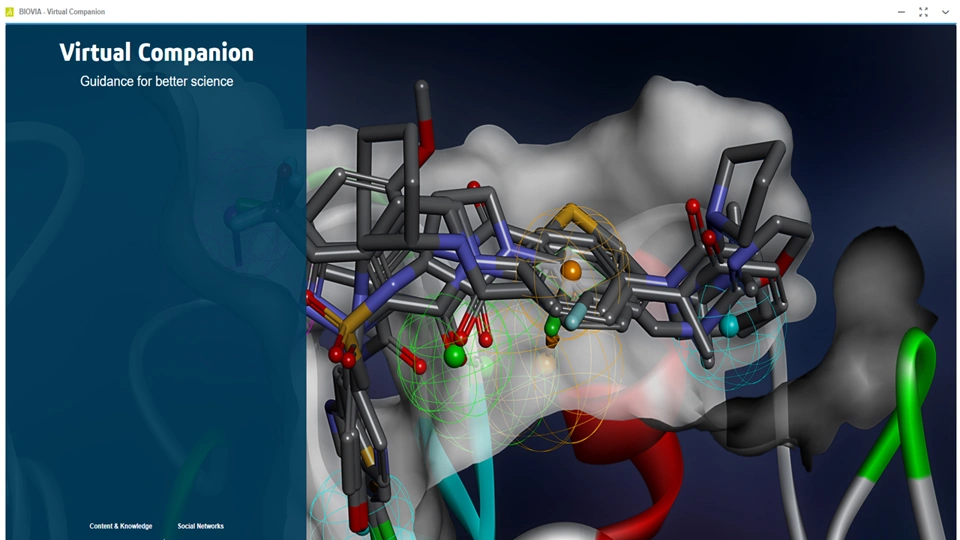Minimize the Virtual Companion window
The width and height of the screenshot is (960, 540).
[x=901, y=12]
